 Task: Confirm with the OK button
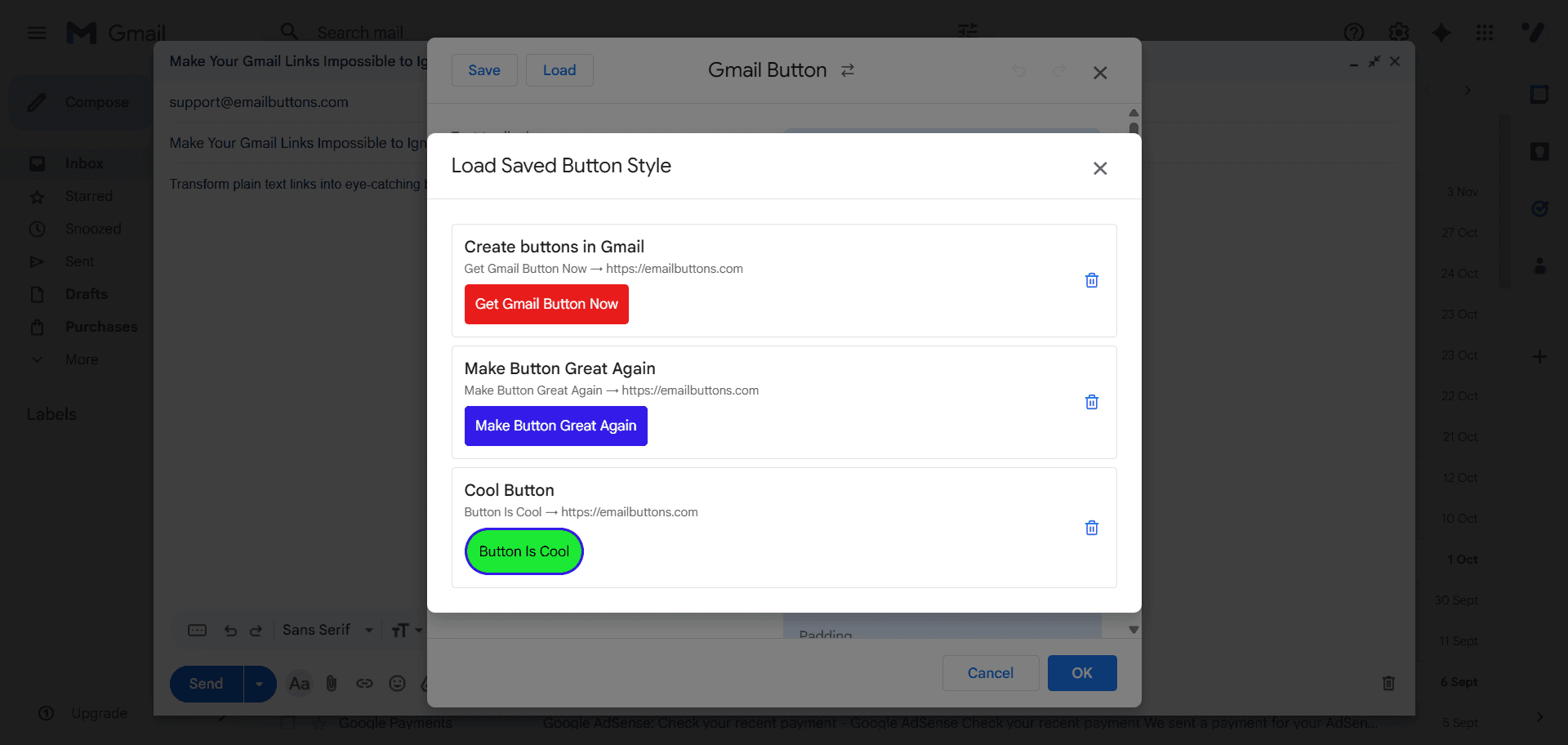[1081, 673]
